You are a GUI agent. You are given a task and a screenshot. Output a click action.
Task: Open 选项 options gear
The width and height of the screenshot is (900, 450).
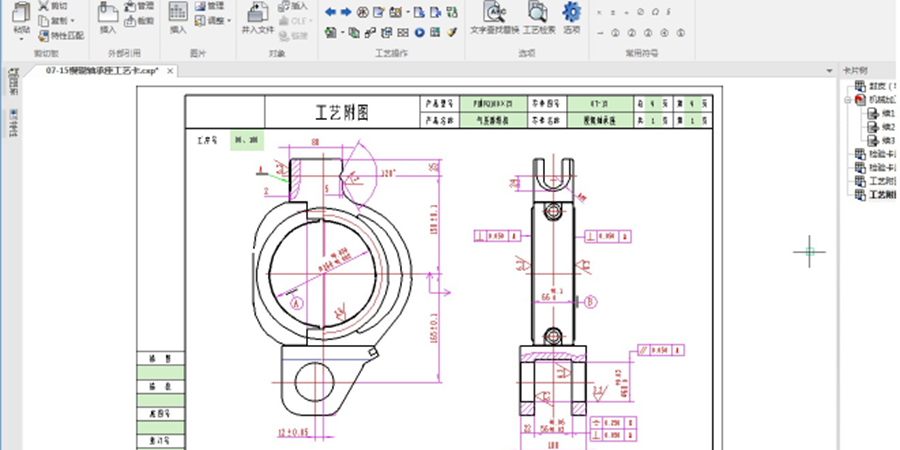571,18
